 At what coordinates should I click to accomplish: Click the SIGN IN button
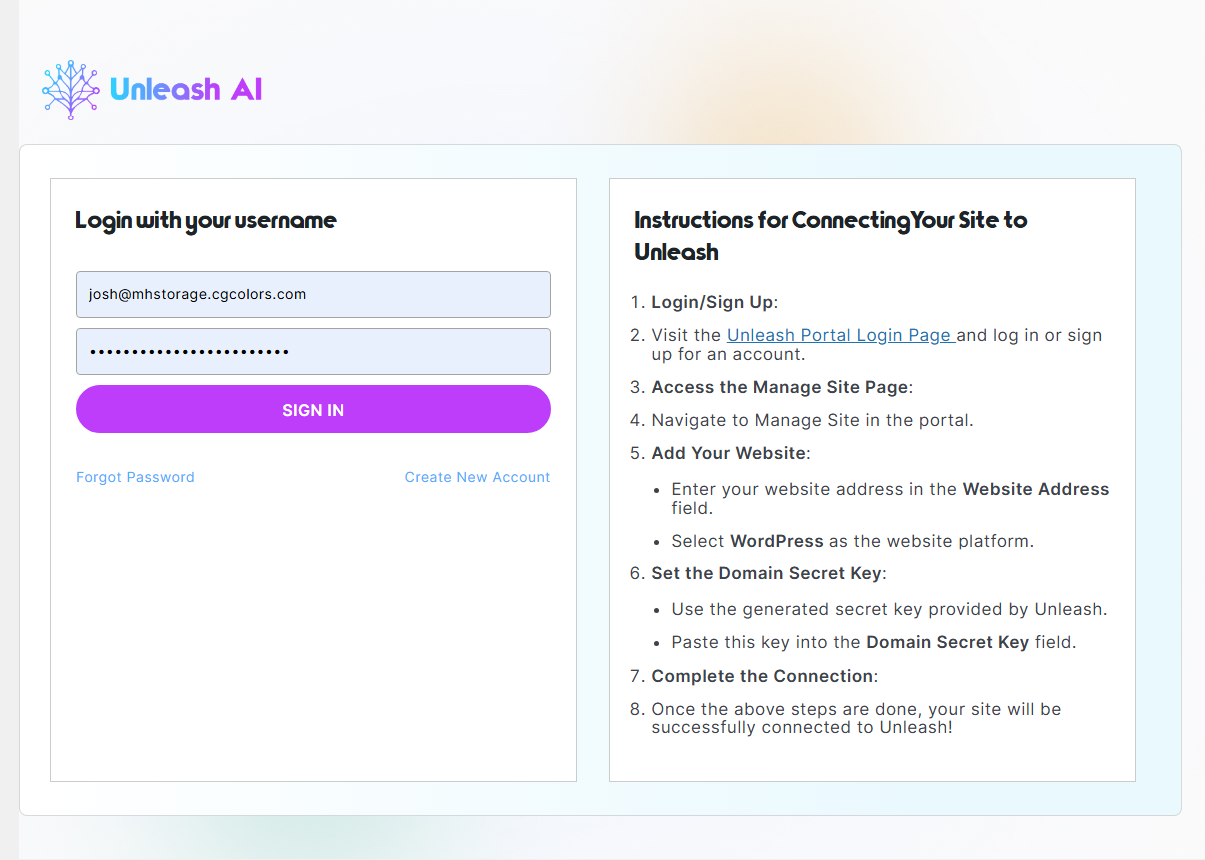(313, 409)
